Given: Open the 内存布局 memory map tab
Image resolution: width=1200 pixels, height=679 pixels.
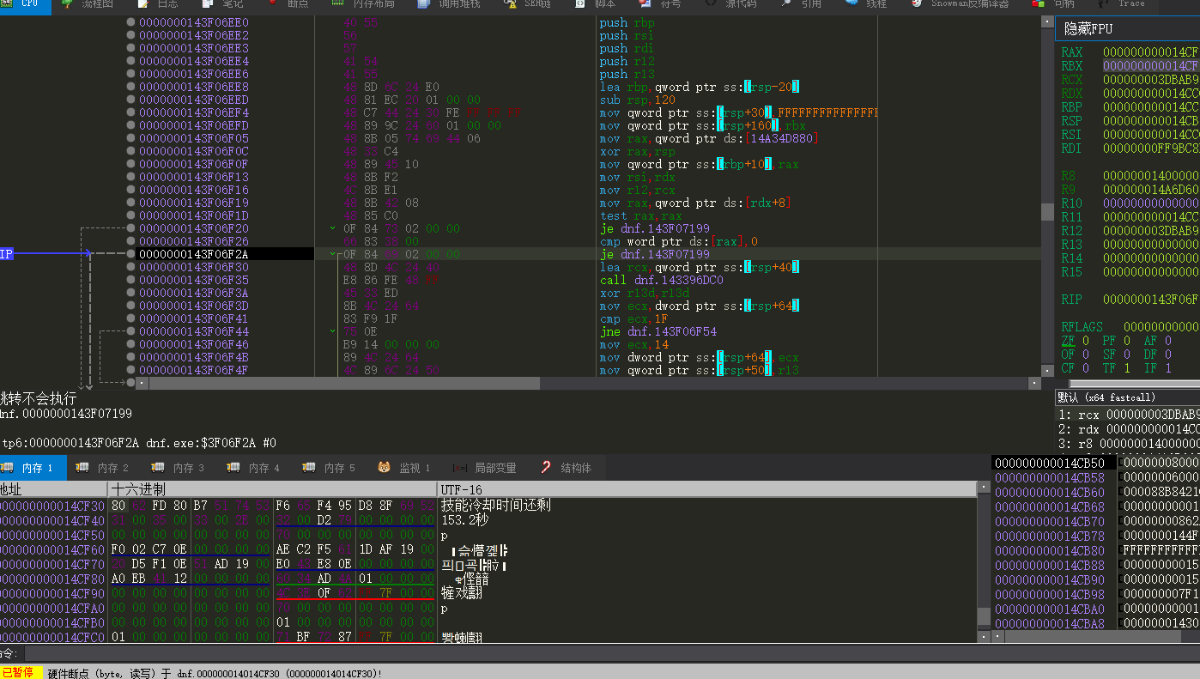Looking at the screenshot, I should click(x=362, y=4).
